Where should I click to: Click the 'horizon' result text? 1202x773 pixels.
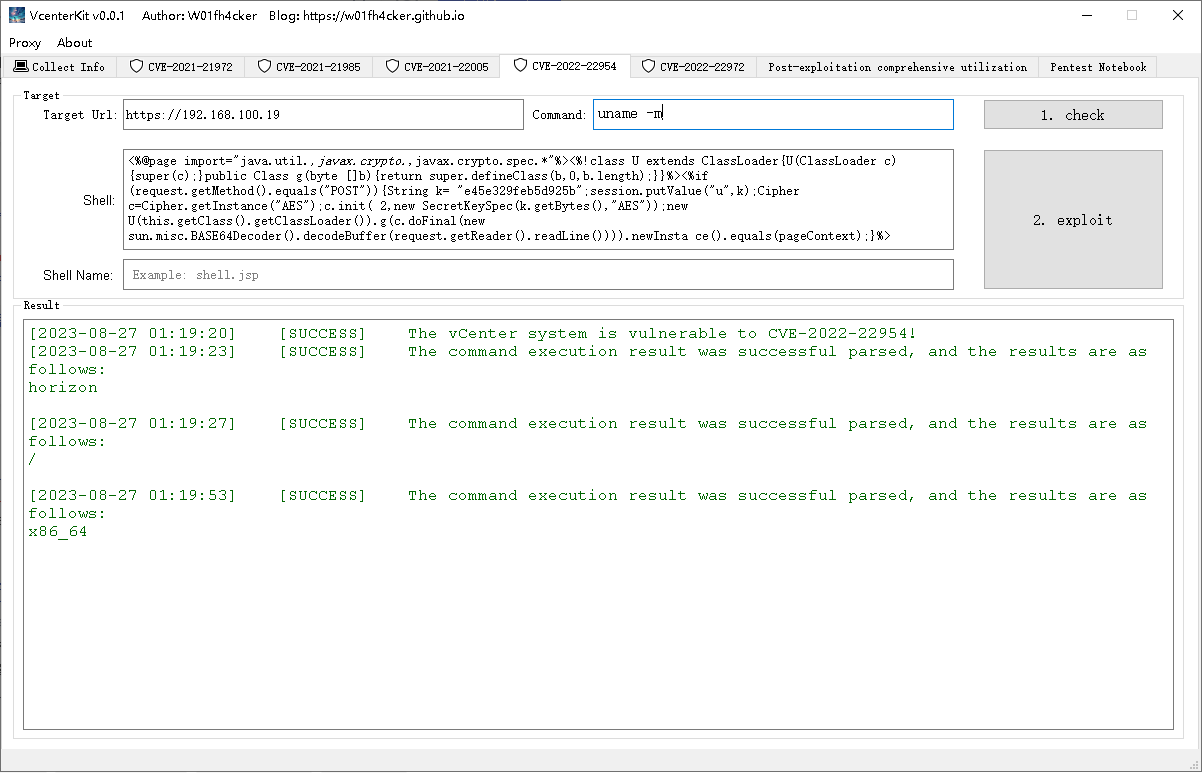click(63, 388)
